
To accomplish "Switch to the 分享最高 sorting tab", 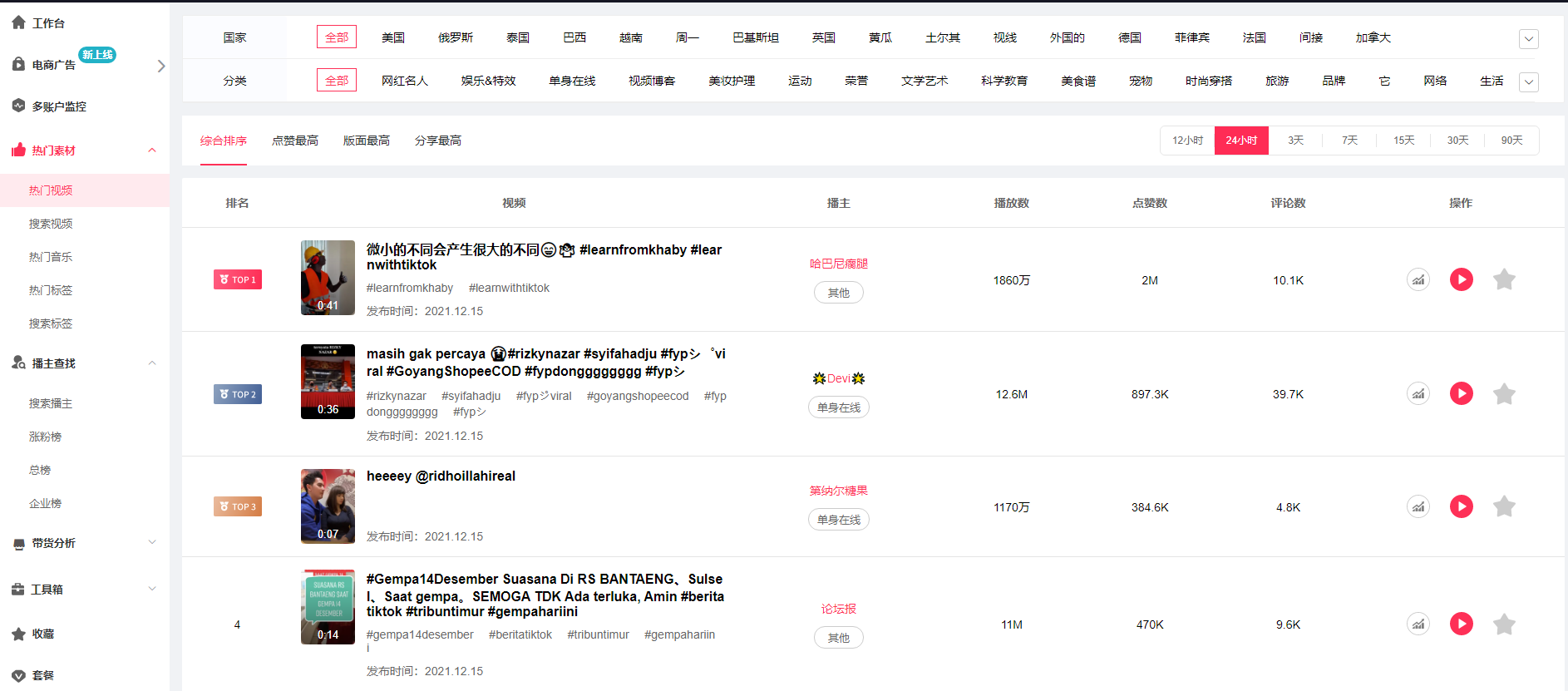I will [x=437, y=141].
